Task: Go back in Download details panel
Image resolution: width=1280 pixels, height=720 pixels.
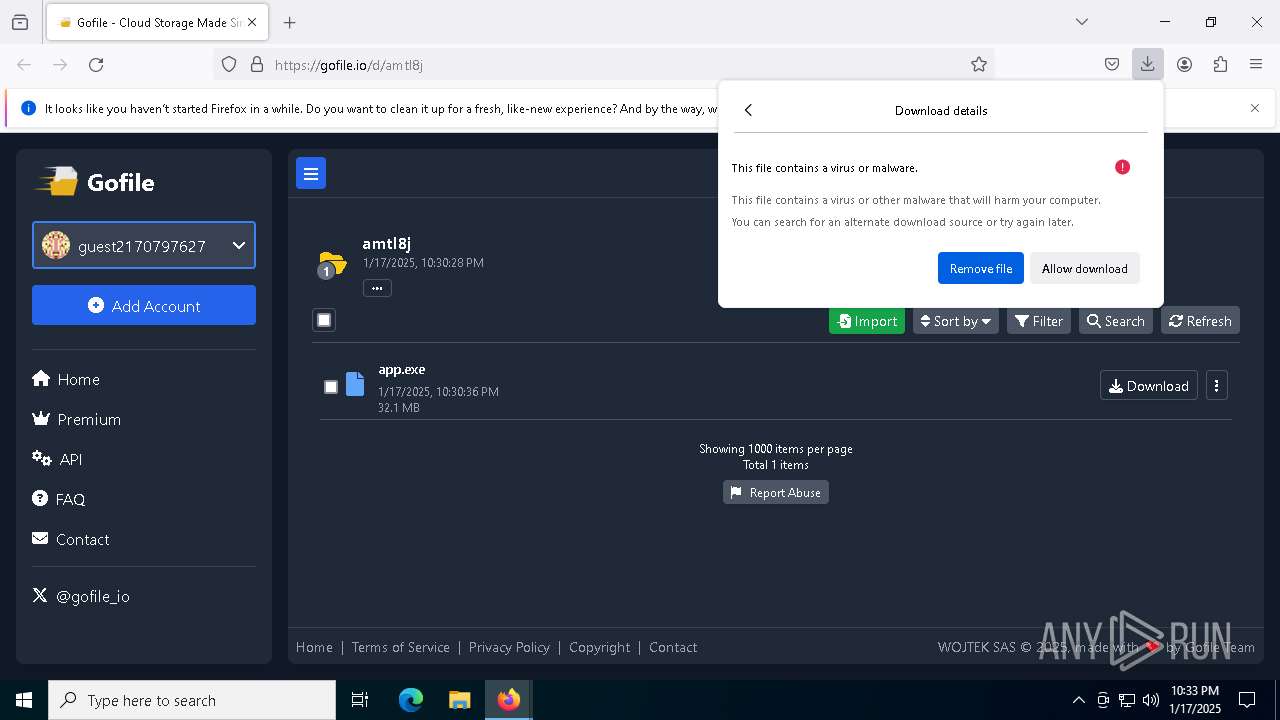Action: pos(748,110)
